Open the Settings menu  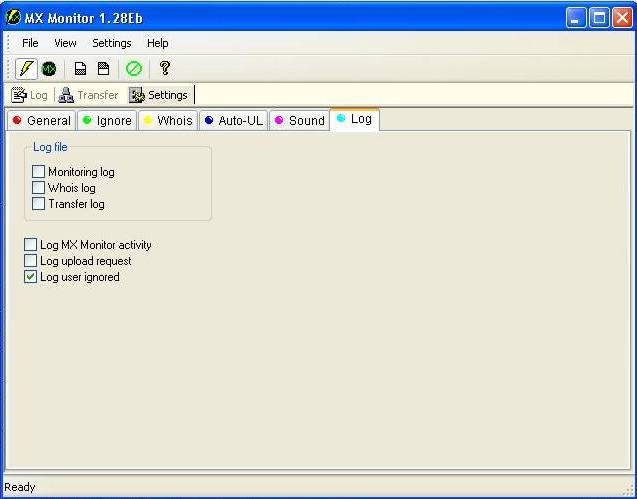pos(112,43)
